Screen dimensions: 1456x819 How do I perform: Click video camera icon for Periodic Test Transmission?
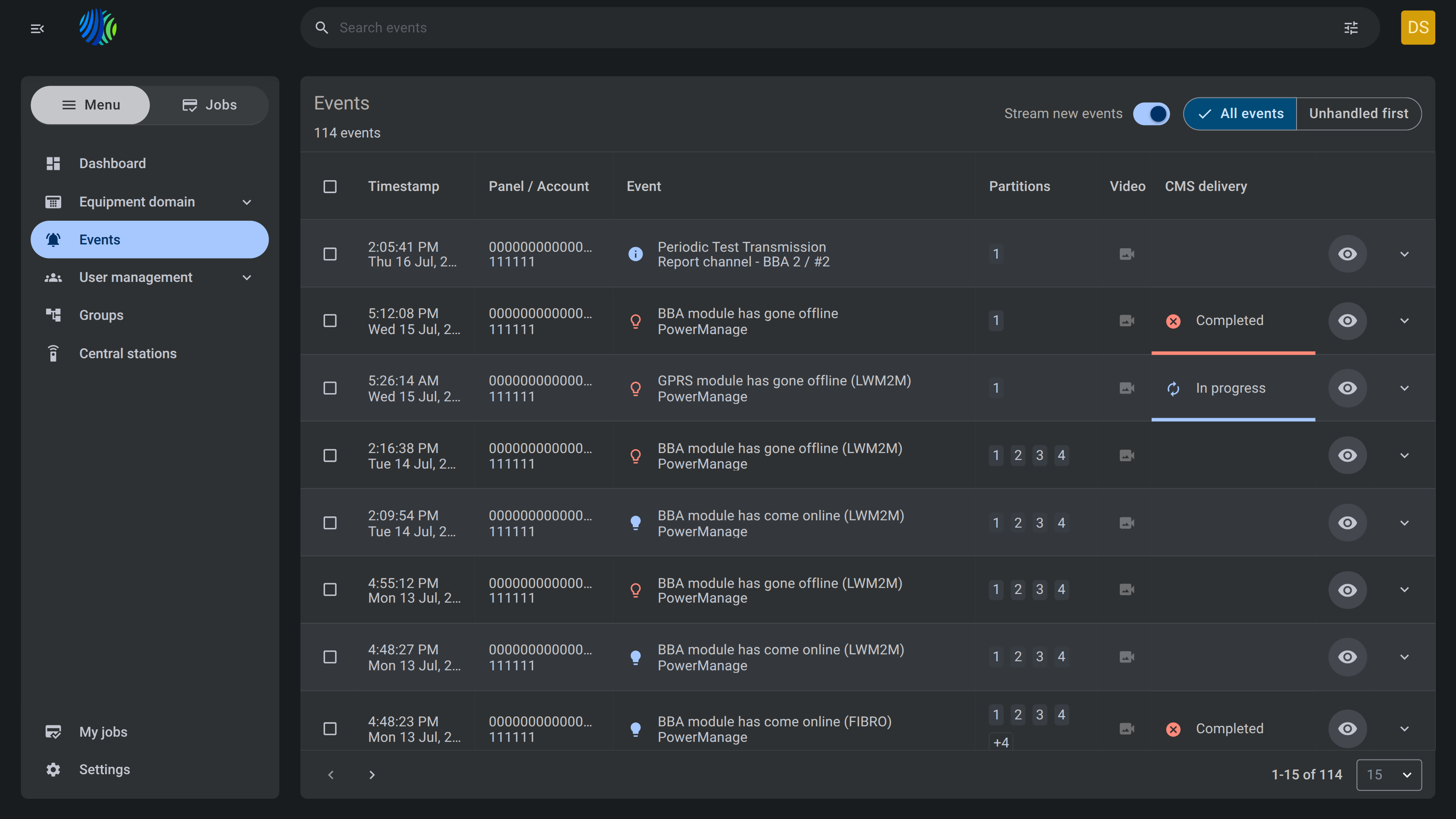point(1126,254)
